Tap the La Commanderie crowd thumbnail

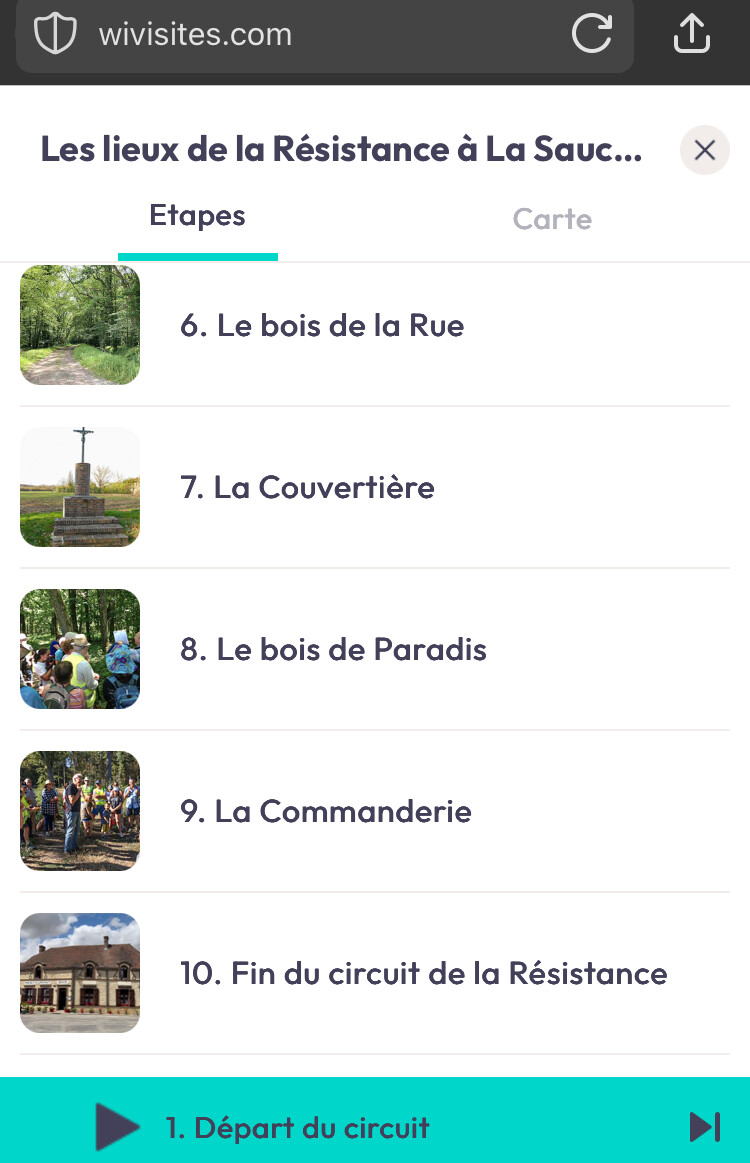80,811
